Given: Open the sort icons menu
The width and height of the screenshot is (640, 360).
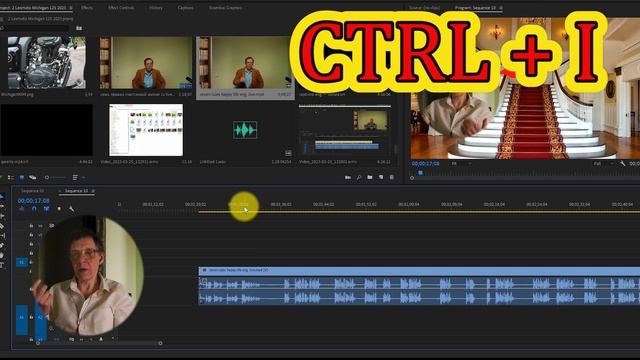Looking at the screenshot, I should (x=75, y=177).
